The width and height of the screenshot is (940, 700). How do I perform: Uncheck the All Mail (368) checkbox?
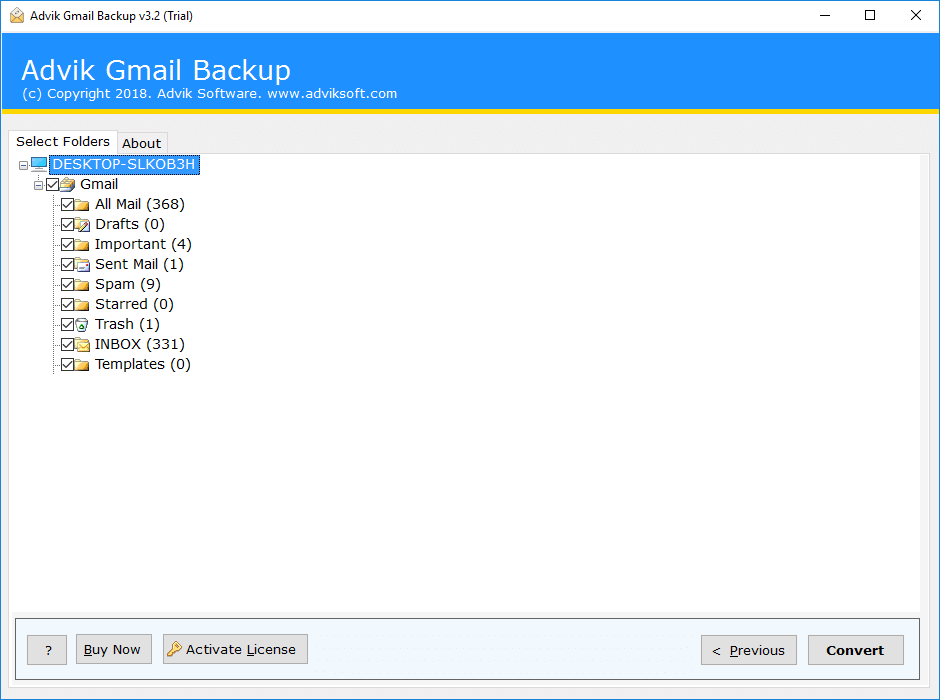(x=67, y=204)
